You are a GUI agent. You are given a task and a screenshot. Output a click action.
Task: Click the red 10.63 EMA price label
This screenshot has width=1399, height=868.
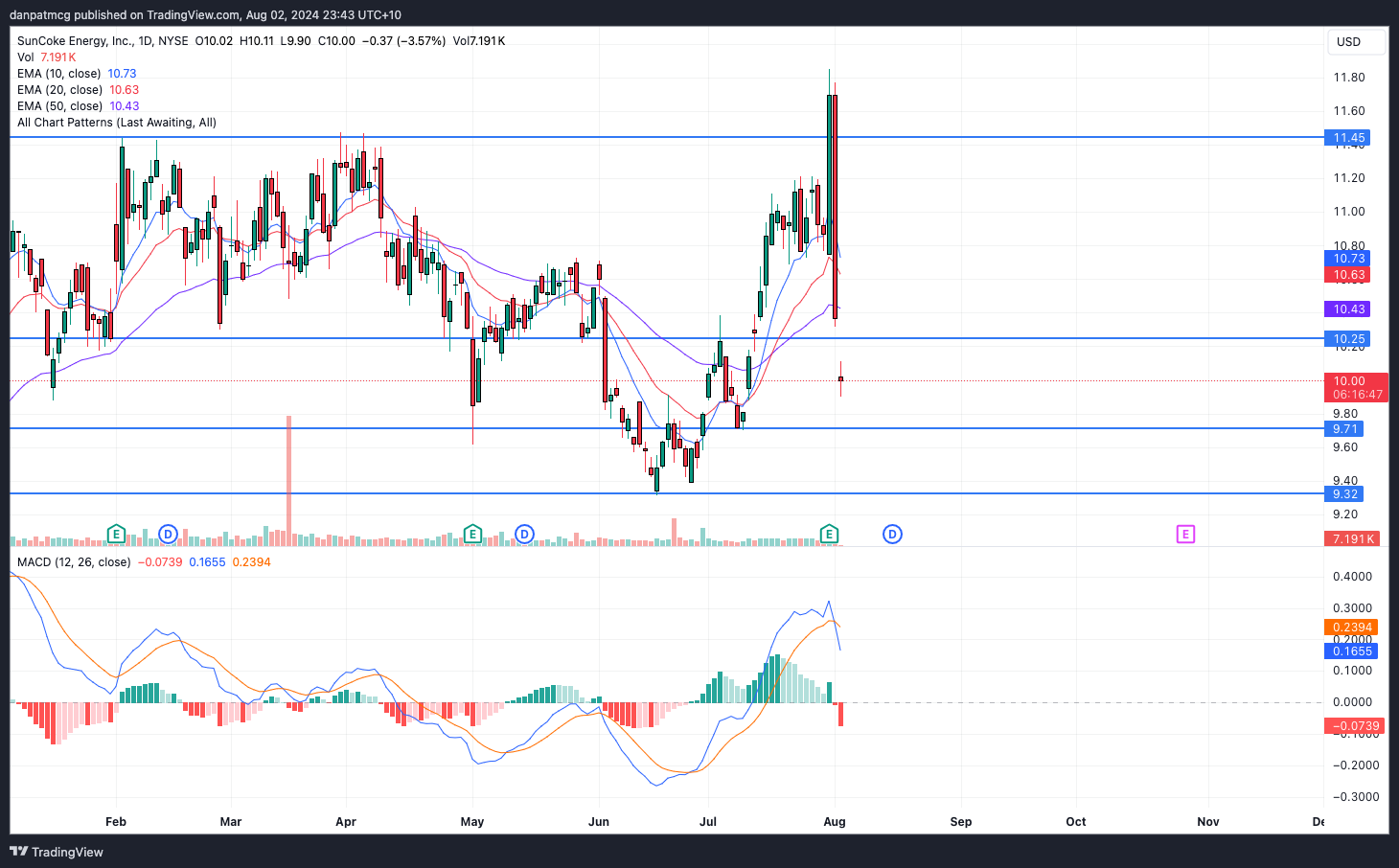pyautogui.click(x=1349, y=275)
